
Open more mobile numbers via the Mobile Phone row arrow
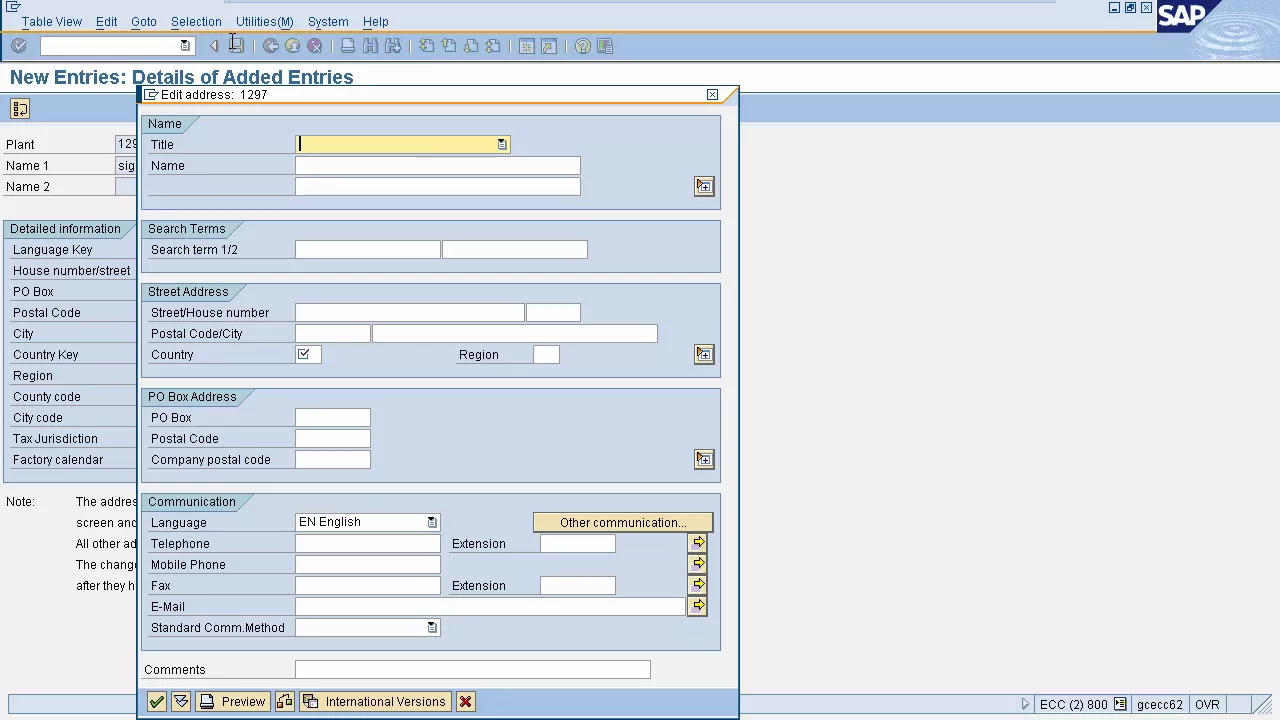coord(698,564)
